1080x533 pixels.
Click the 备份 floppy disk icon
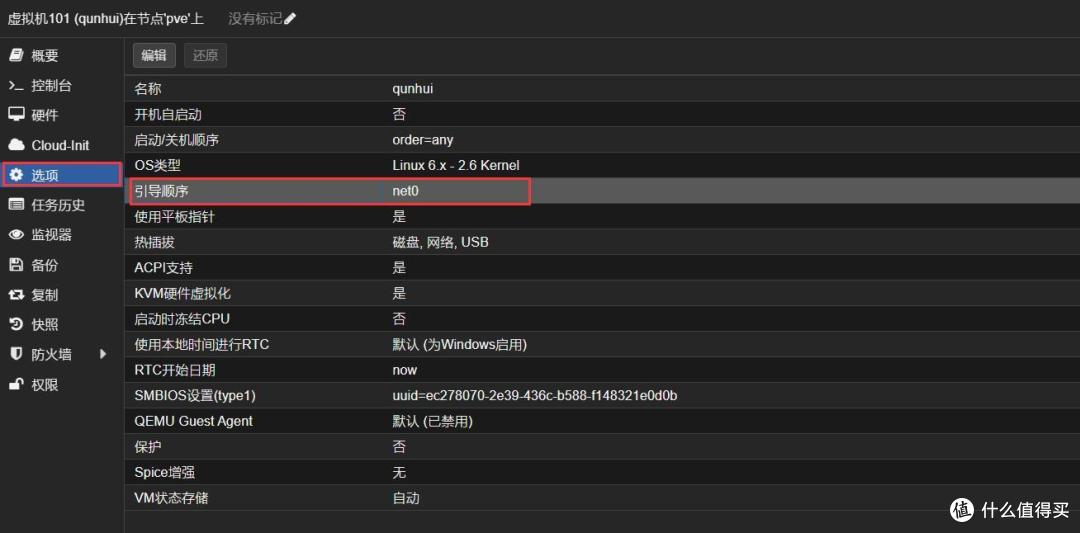point(16,265)
